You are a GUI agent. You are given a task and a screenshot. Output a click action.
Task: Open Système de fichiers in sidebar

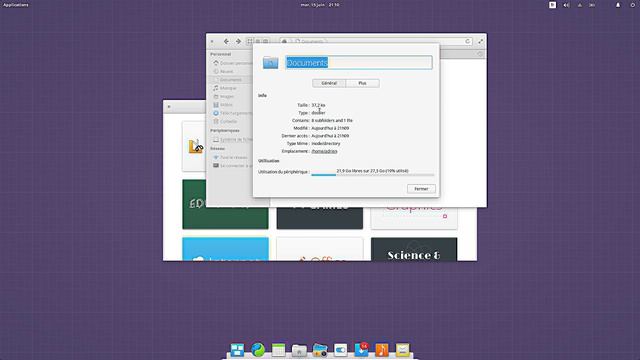point(233,140)
